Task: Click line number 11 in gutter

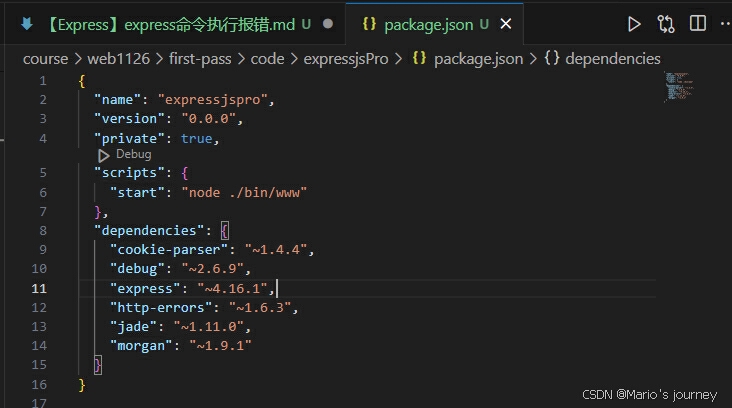Action: [39, 288]
